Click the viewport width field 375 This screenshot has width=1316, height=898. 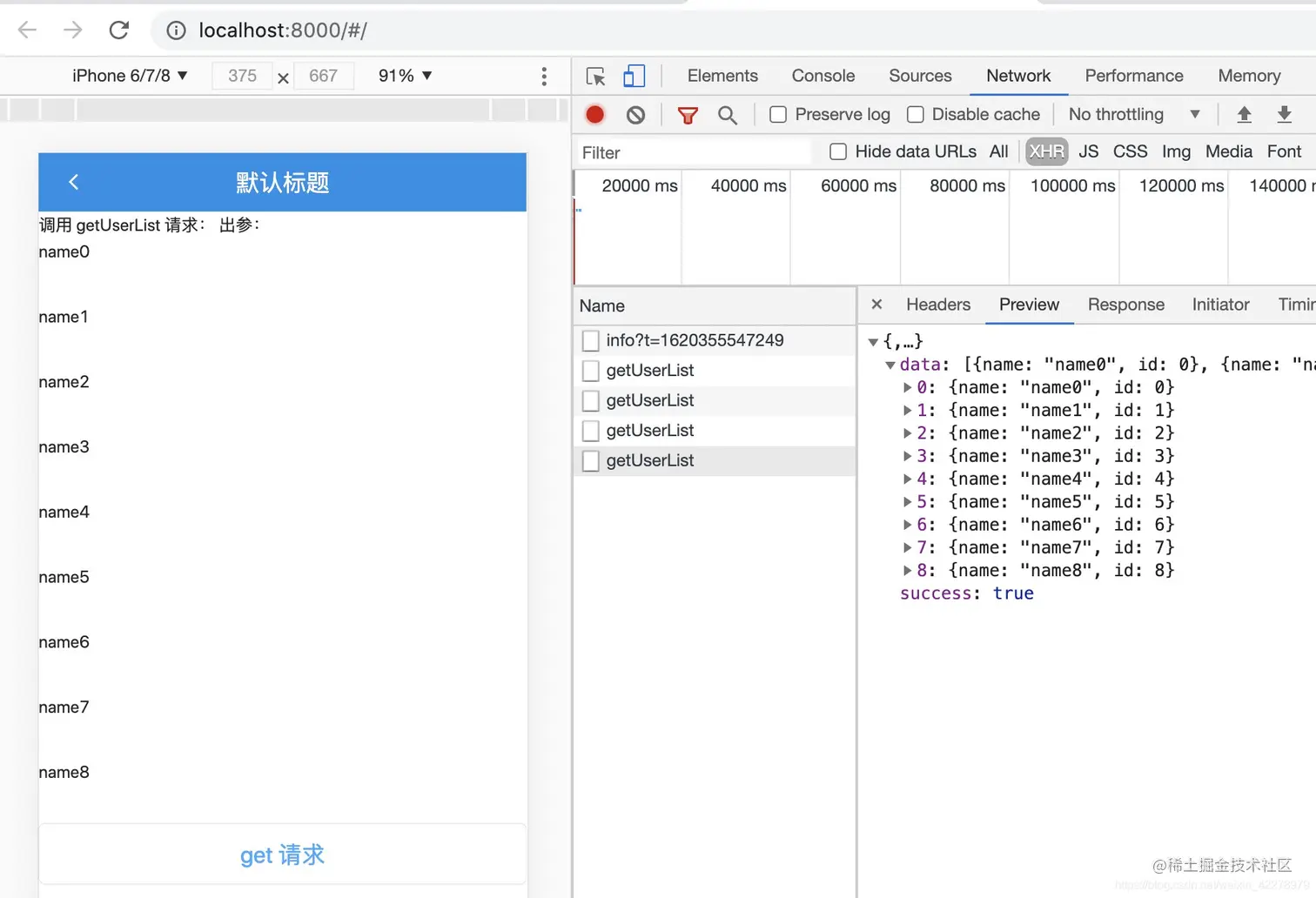coord(242,76)
